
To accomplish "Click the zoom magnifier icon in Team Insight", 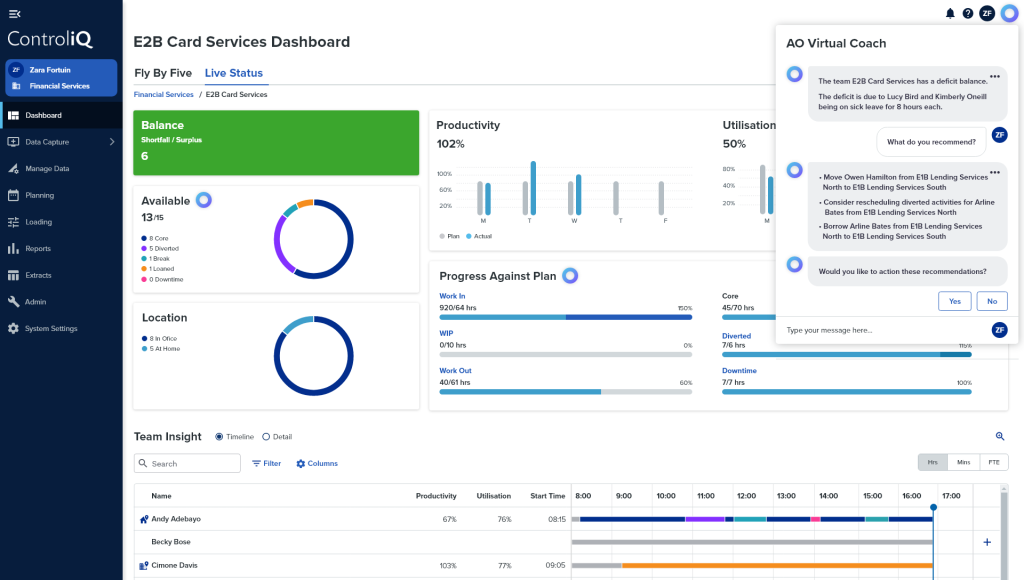I will point(1000,436).
